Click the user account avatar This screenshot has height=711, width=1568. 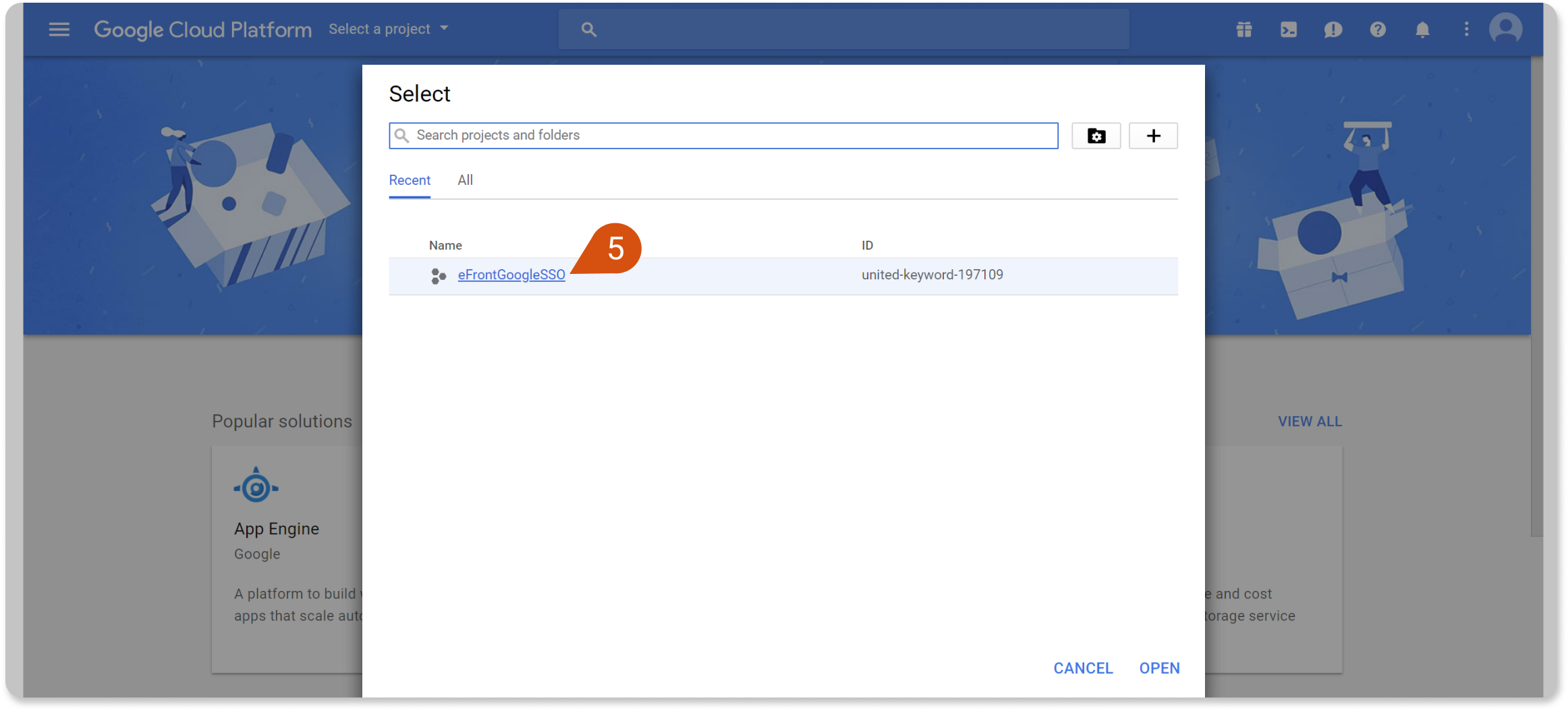(x=1506, y=29)
